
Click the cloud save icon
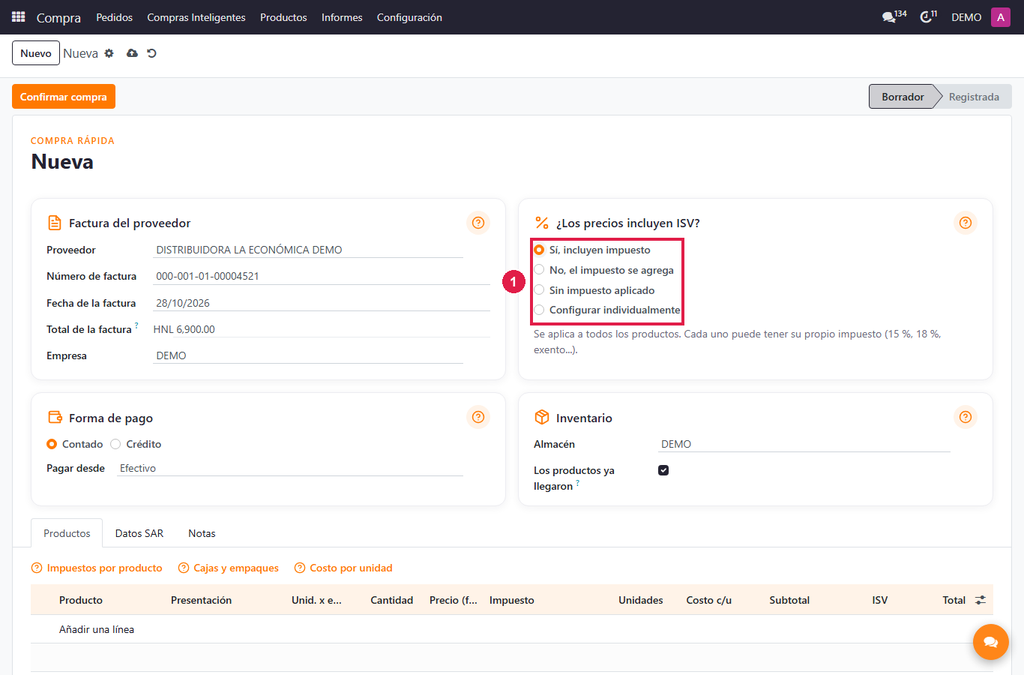[132, 54]
